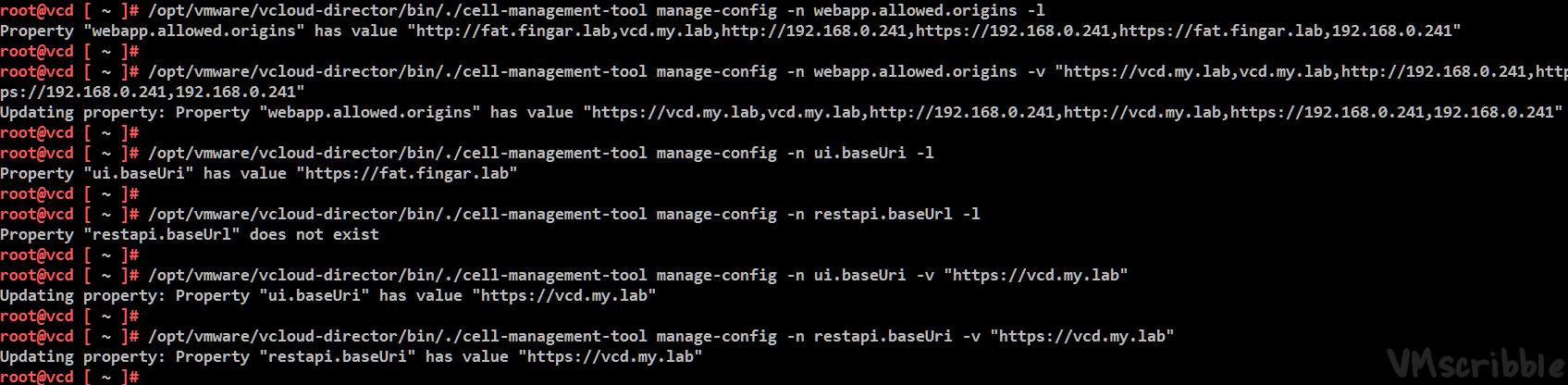This screenshot has height=385, width=1568.
Task: Click the ui.baseUri -l listing command
Action: point(540,153)
